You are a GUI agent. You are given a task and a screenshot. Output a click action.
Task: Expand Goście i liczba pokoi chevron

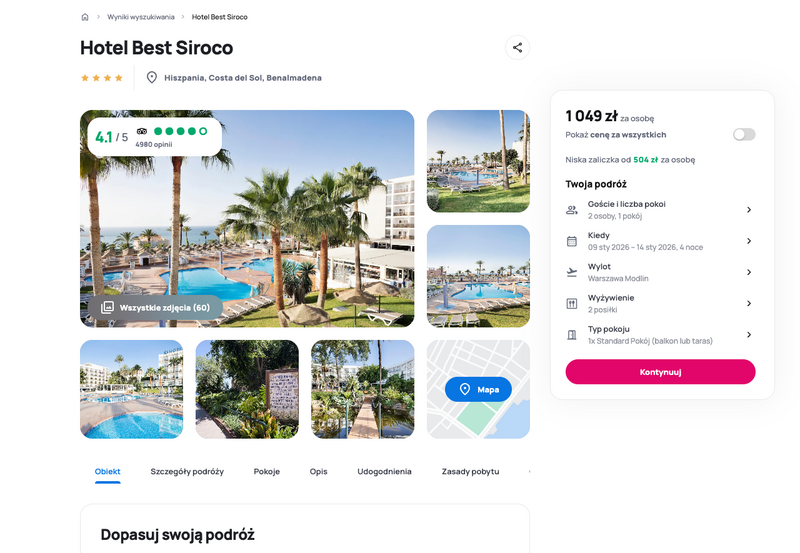(748, 210)
